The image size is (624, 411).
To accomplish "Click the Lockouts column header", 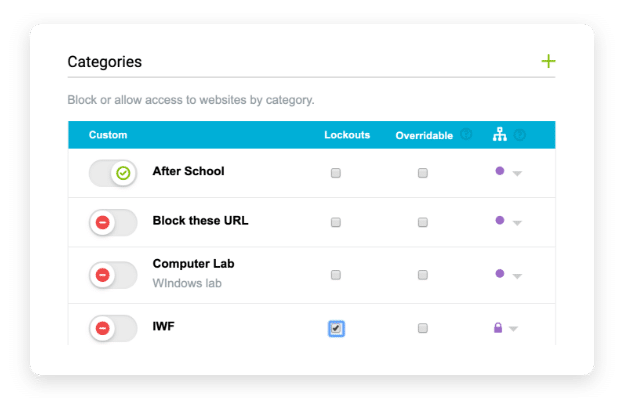I will pyautogui.click(x=347, y=135).
